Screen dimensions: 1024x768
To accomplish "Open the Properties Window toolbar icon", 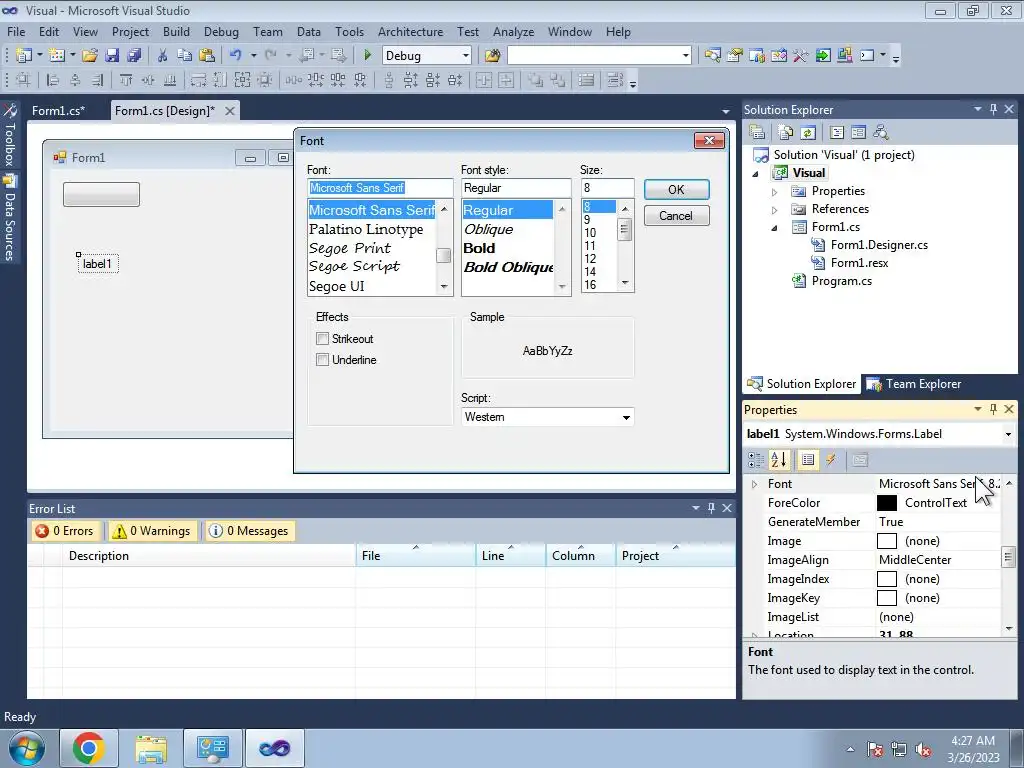I will 735,56.
